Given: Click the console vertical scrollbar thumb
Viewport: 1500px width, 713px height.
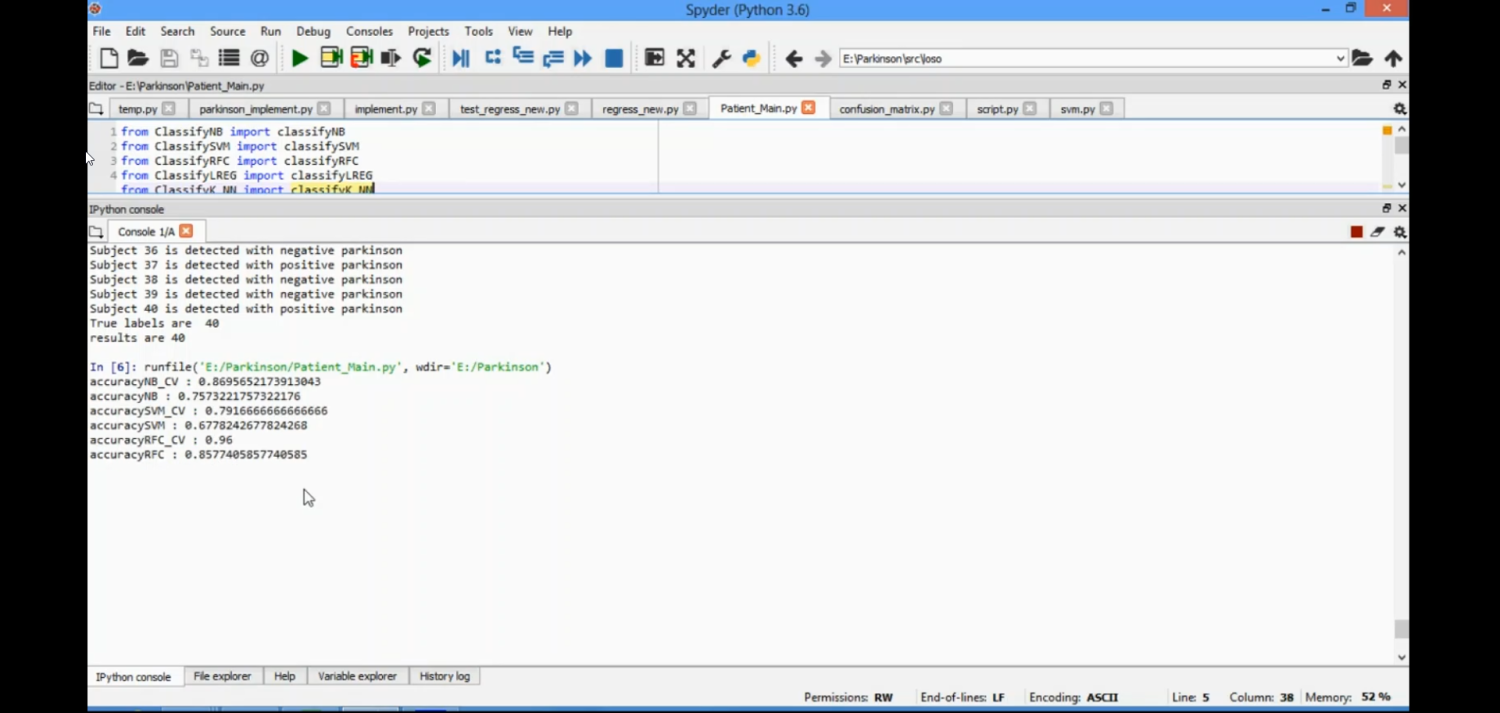Looking at the screenshot, I should point(1401,629).
